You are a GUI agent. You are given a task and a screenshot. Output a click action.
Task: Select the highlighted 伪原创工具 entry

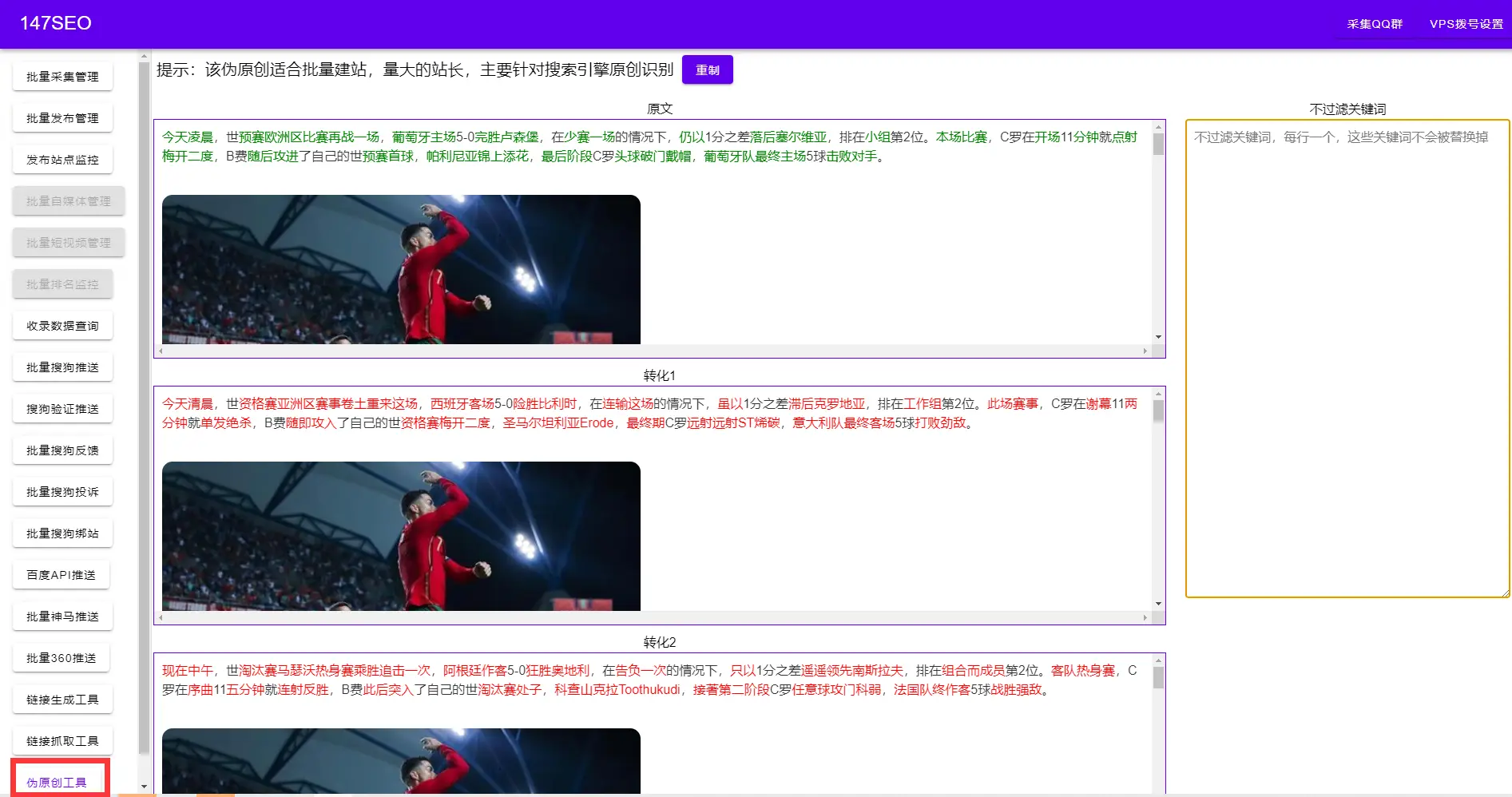58,782
